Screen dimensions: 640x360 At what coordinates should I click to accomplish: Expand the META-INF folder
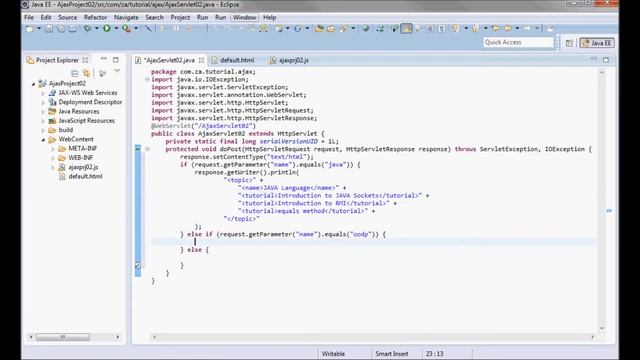(53, 149)
